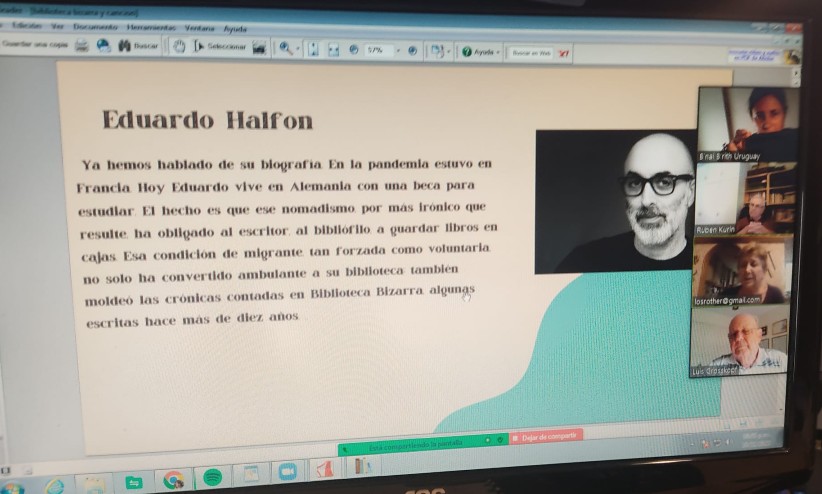
Task: Click the Eduardo Halfon portrait photo
Action: tap(615, 202)
